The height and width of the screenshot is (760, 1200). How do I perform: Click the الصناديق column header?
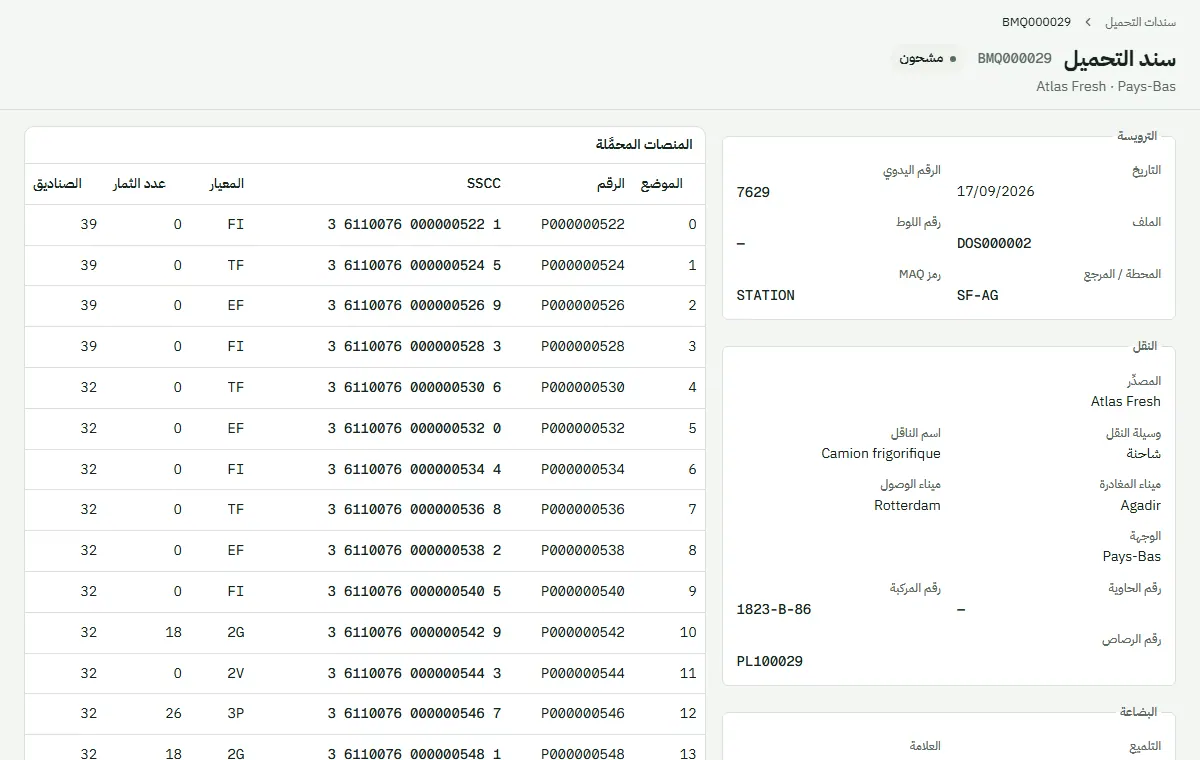point(57,184)
